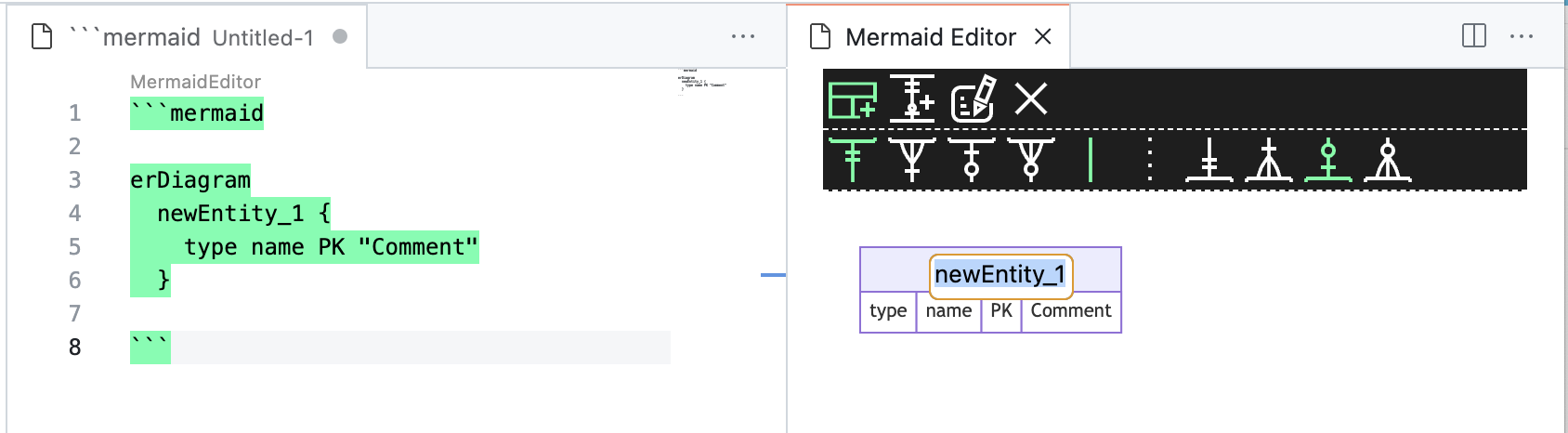Select end cardinality one-or-more icon

pyautogui.click(x=1269, y=159)
